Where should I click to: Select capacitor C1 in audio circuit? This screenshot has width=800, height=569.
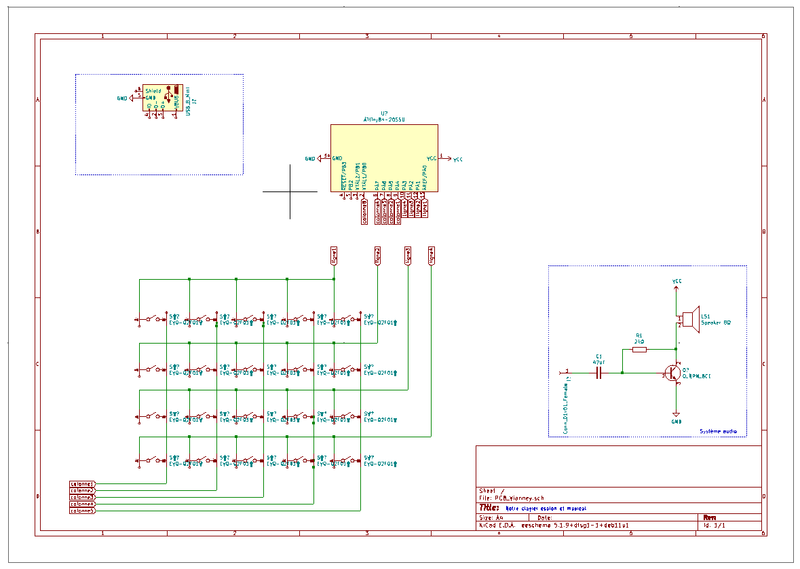coord(599,373)
